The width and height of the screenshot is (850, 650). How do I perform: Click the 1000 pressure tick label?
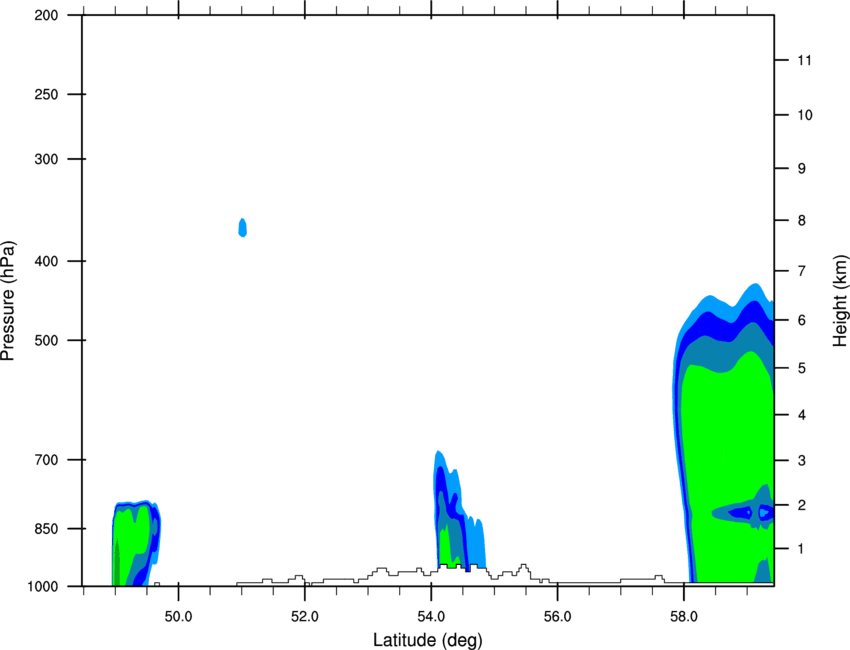[x=42, y=586]
